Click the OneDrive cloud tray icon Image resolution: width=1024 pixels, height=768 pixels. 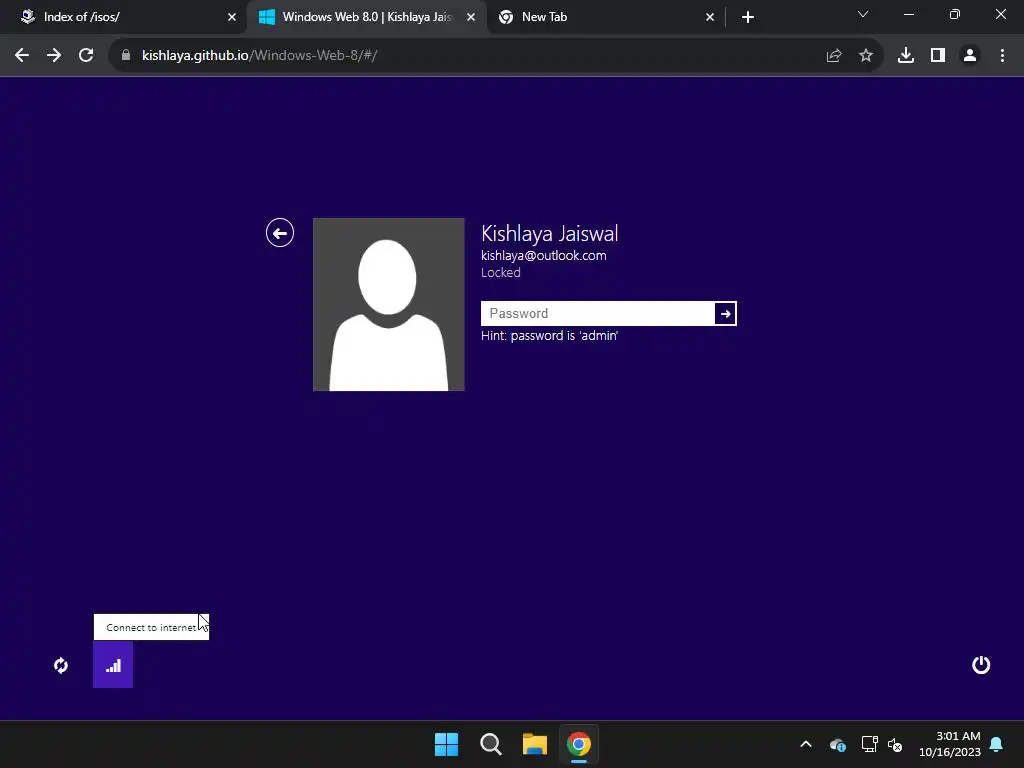tap(838, 744)
